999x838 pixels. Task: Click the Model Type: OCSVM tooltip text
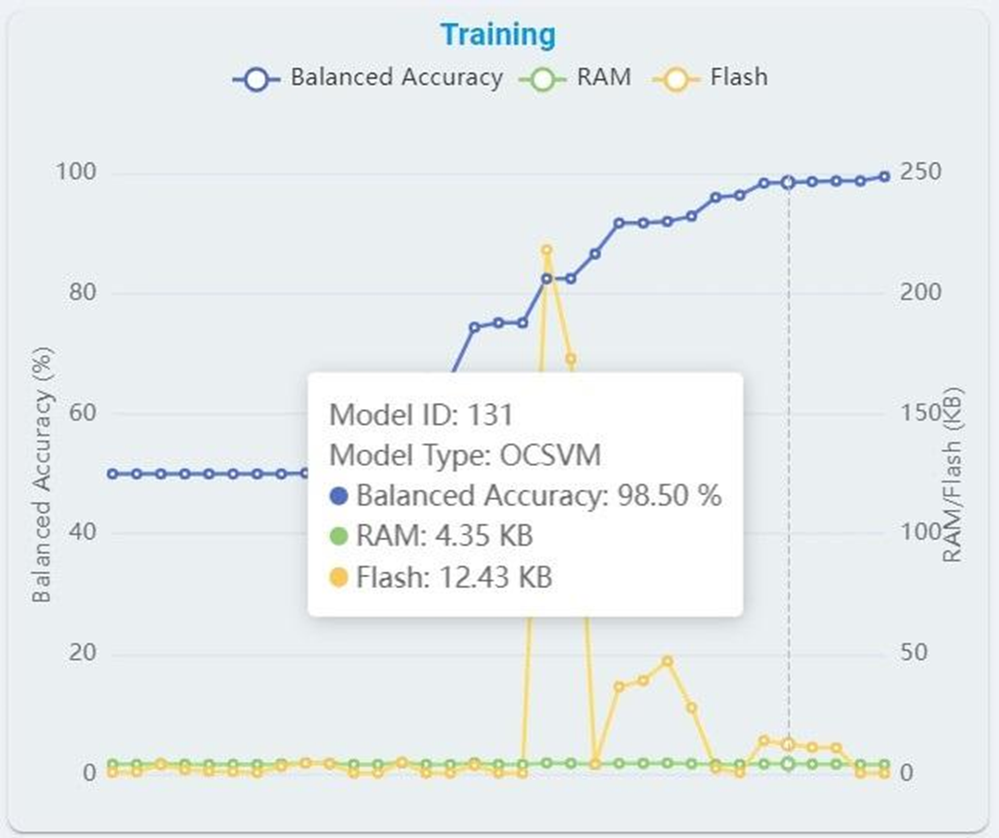click(466, 455)
